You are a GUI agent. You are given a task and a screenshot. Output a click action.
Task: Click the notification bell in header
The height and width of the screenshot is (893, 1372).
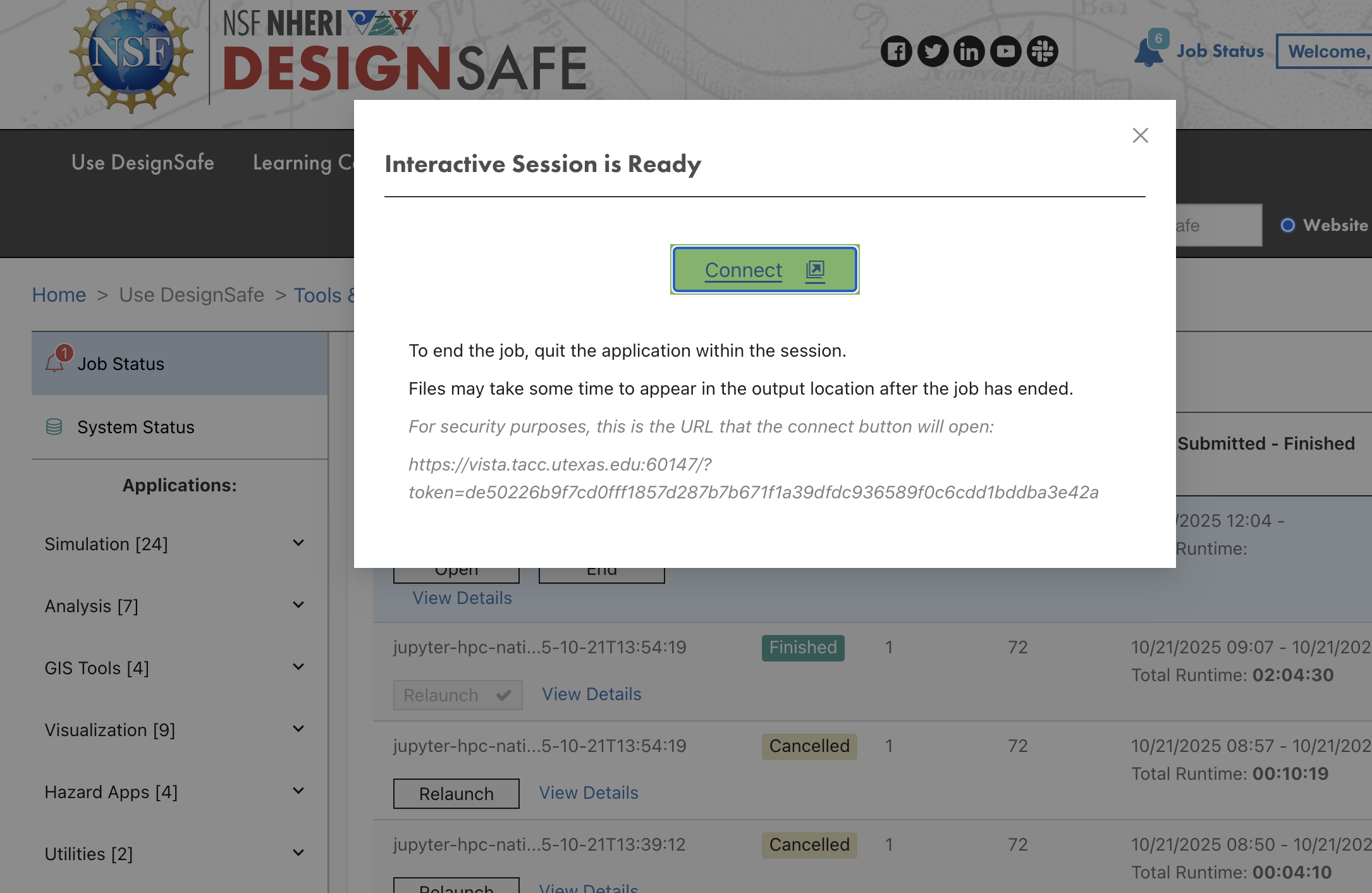1149,52
